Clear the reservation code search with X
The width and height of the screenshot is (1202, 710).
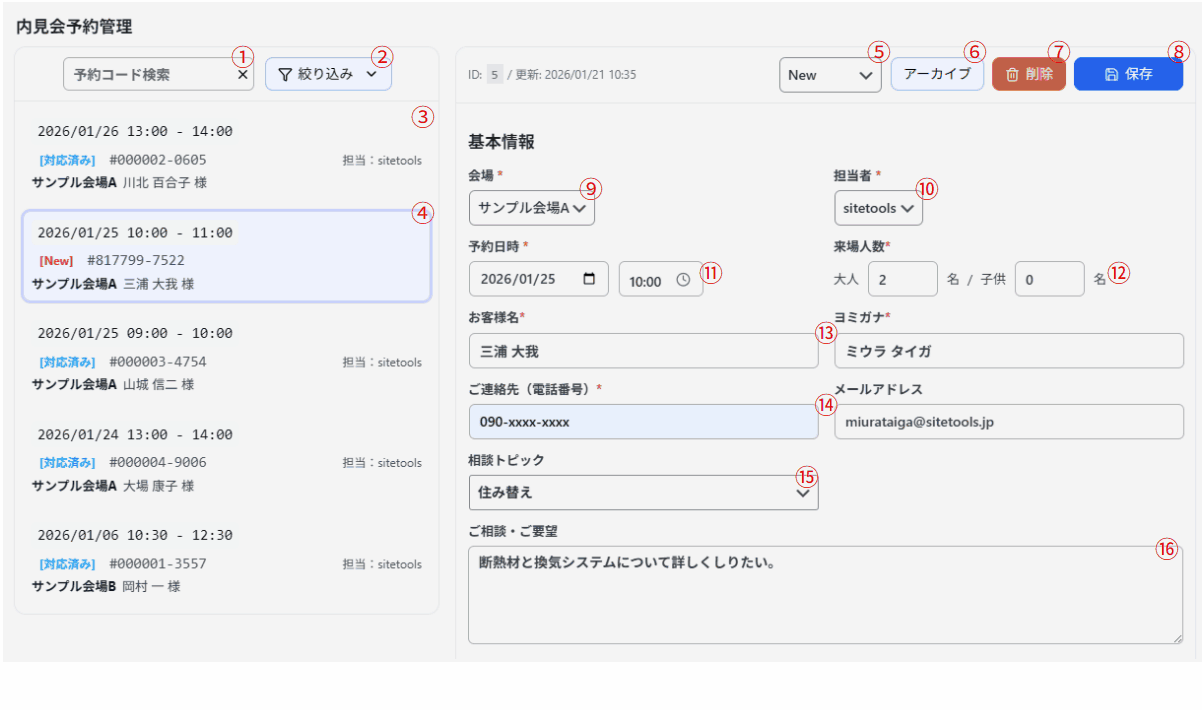pyautogui.click(x=243, y=74)
